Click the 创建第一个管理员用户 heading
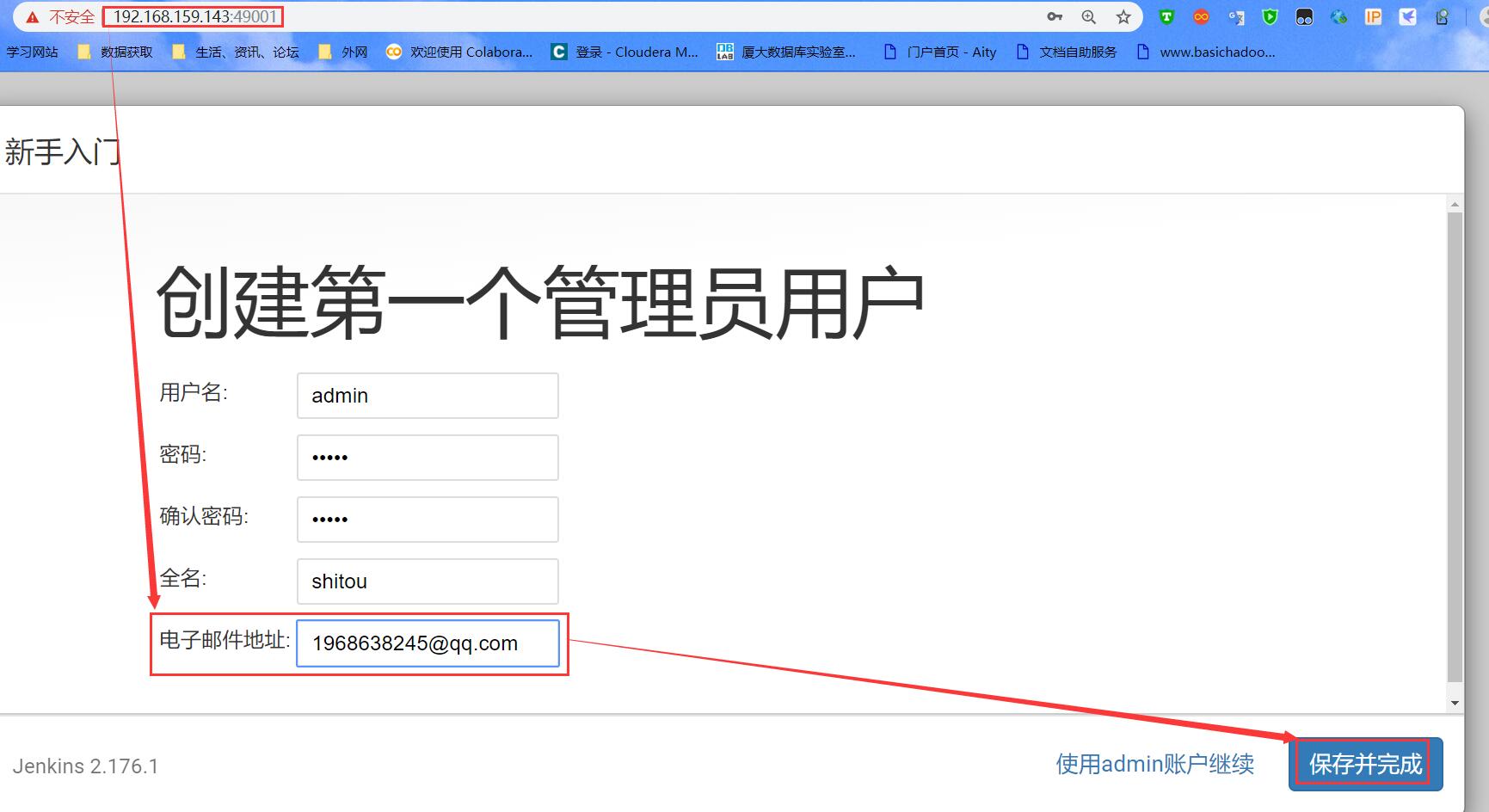 tap(540, 302)
